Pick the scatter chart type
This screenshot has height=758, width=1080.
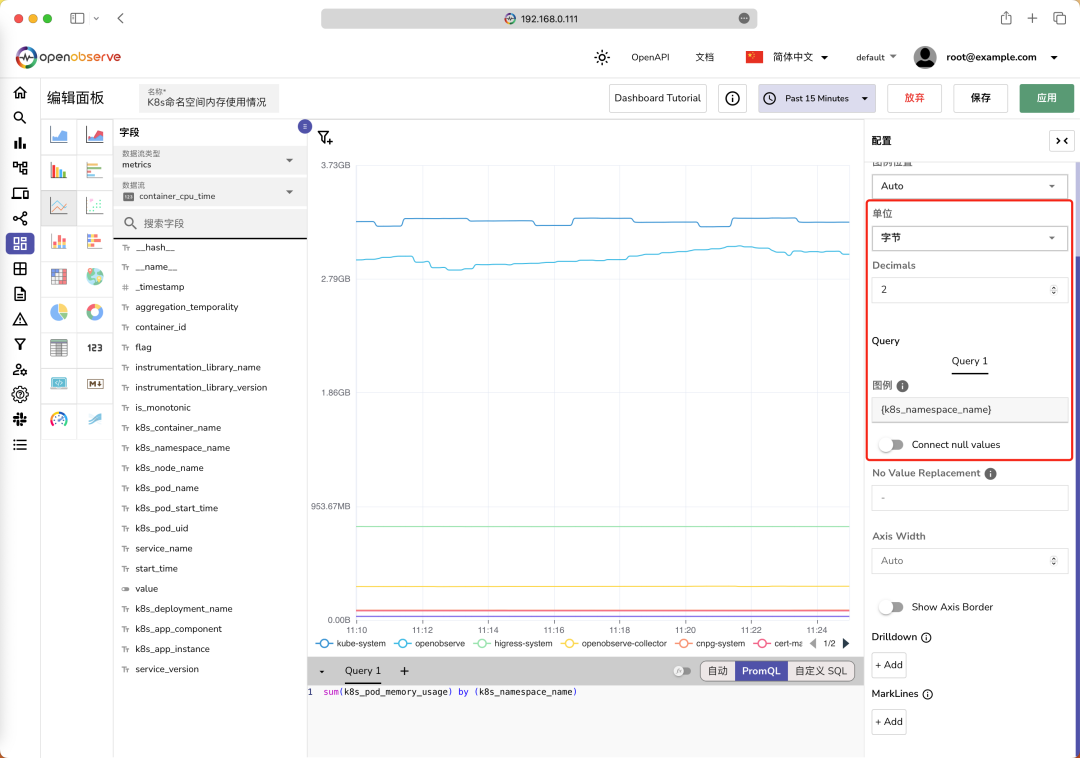[95, 205]
